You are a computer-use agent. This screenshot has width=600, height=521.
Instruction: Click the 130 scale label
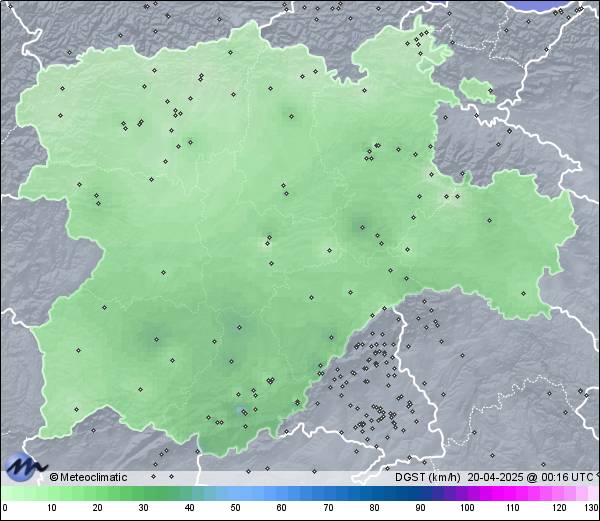tap(592, 508)
